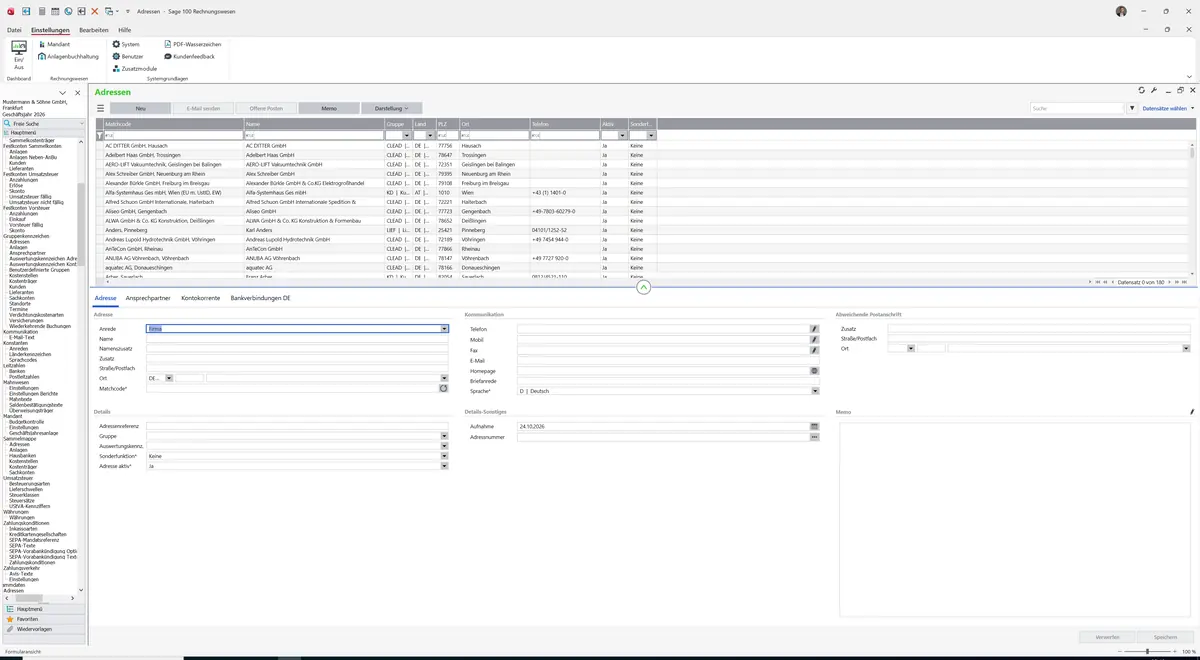This screenshot has width=1200, height=660.
Task: Click the Neu button
Action: tap(141, 108)
